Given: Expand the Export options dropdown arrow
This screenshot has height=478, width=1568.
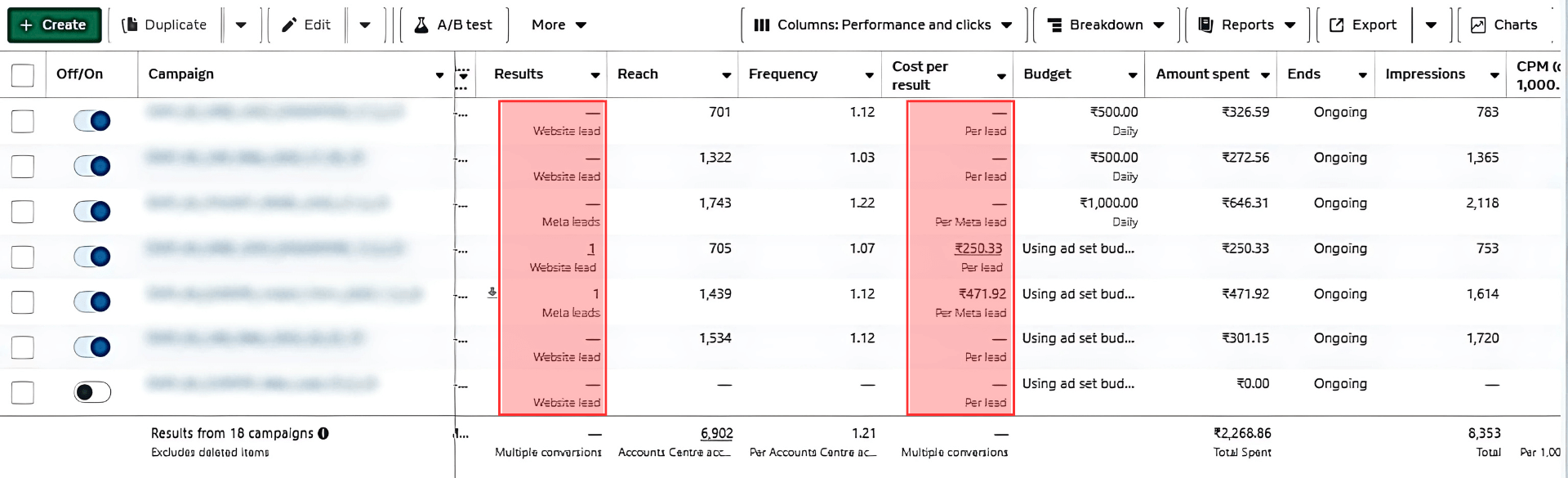Looking at the screenshot, I should [x=1431, y=25].
